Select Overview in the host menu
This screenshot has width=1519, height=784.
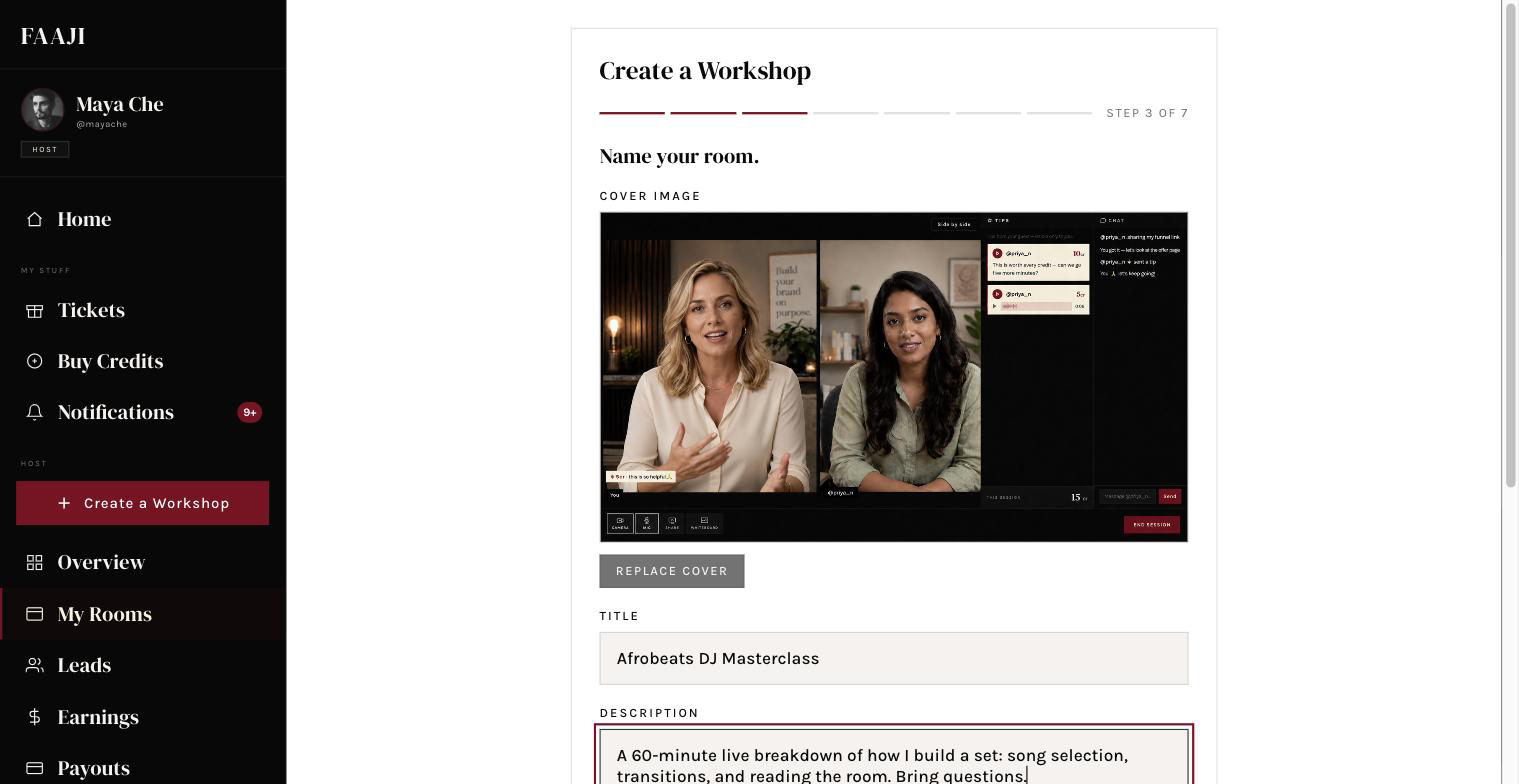click(x=143, y=562)
